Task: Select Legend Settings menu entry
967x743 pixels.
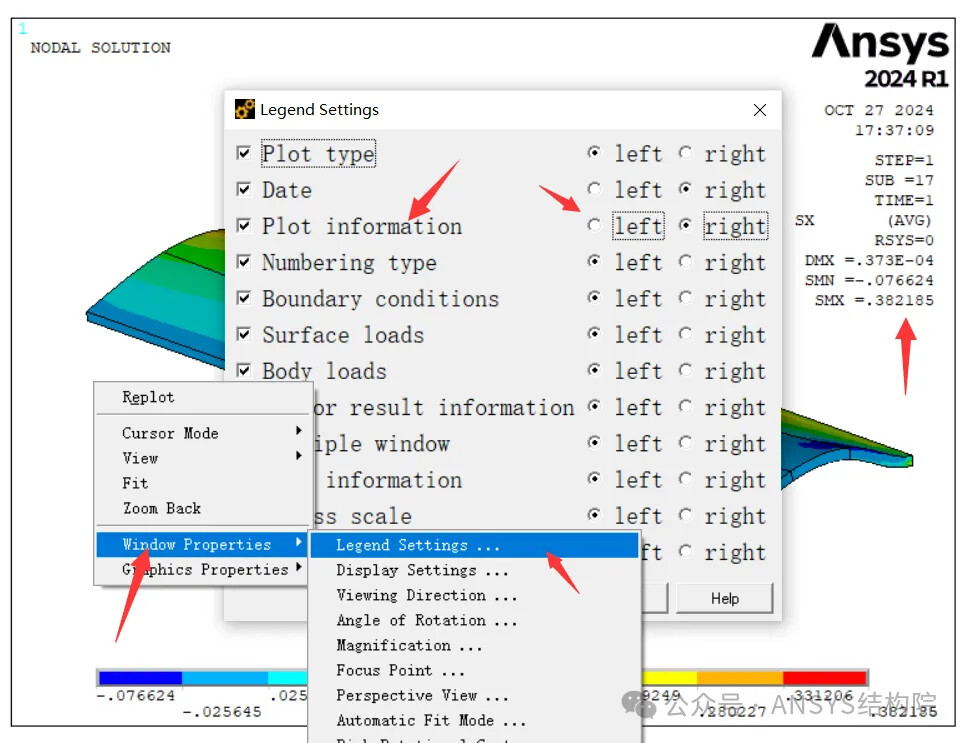Action: coord(416,545)
